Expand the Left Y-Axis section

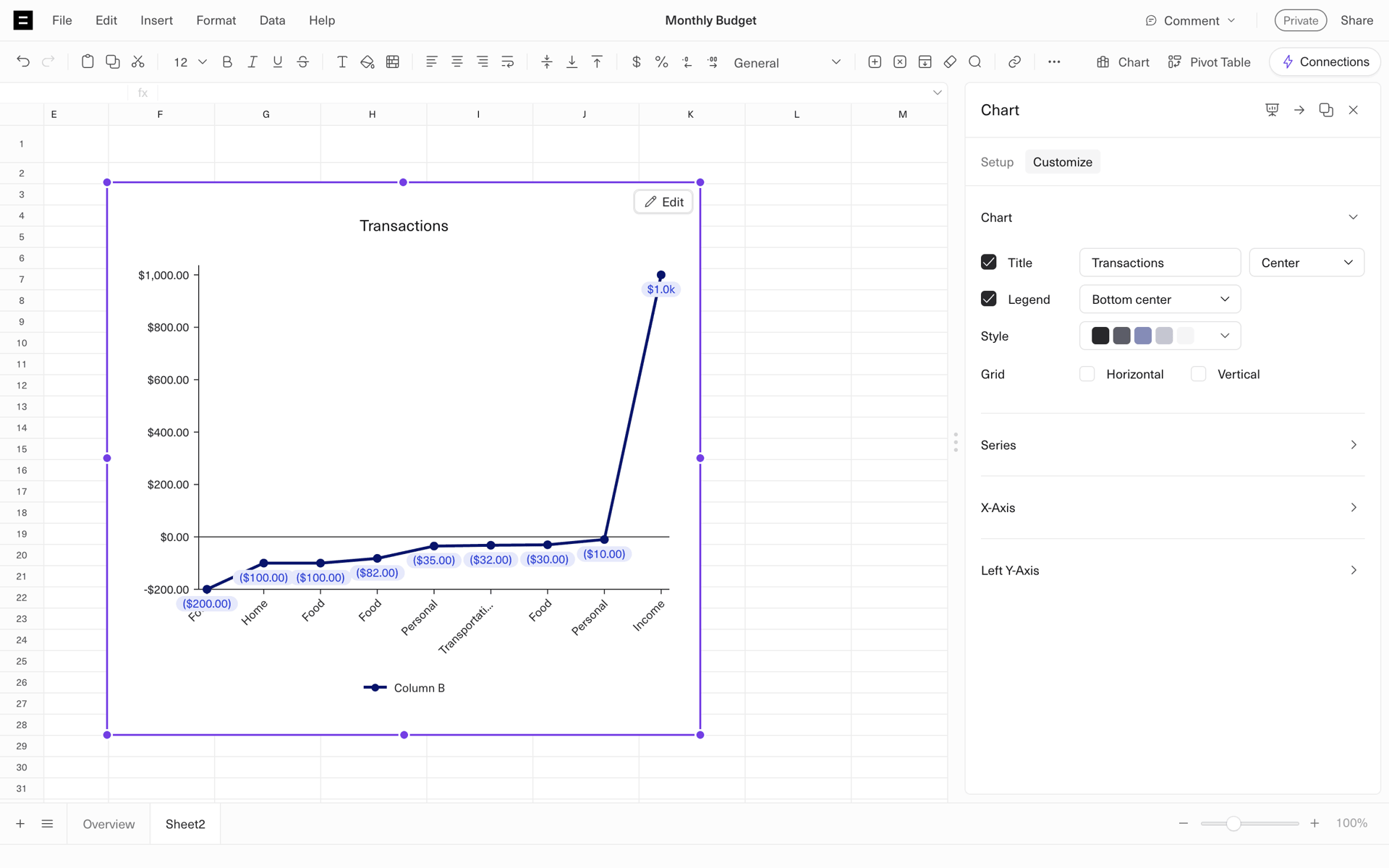tap(1172, 571)
